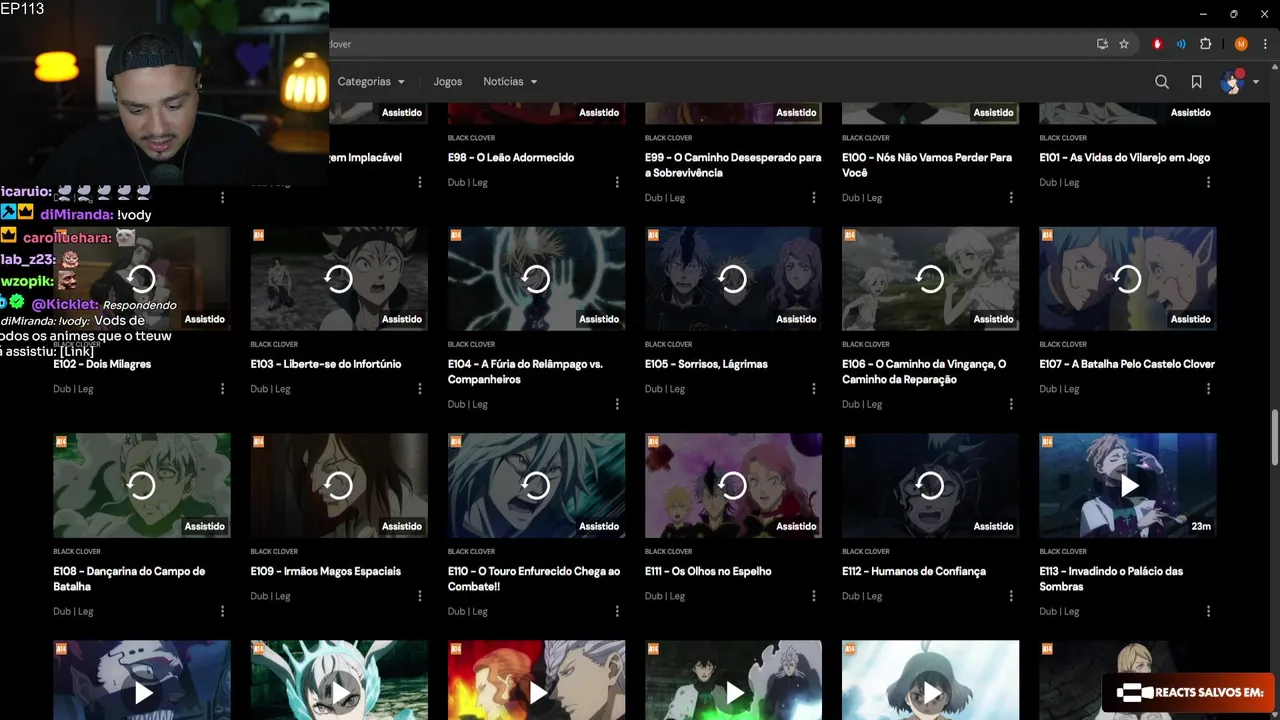
Task: Open title E113 - Invadindo o Palácio das Sombras
Action: pyautogui.click(x=1111, y=579)
